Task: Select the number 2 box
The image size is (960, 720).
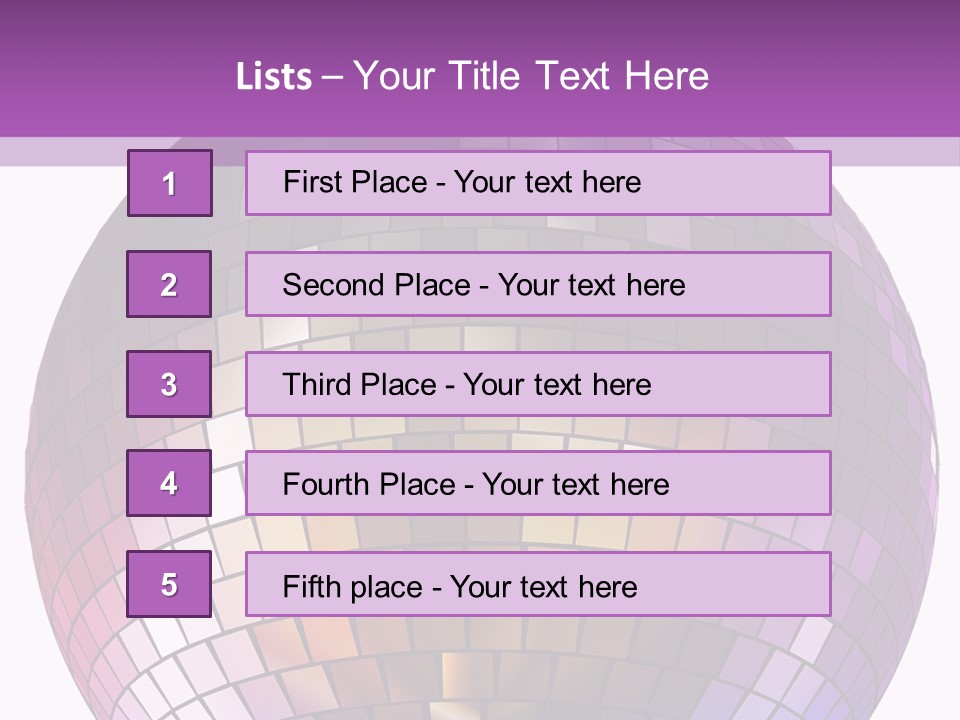Action: point(169,284)
